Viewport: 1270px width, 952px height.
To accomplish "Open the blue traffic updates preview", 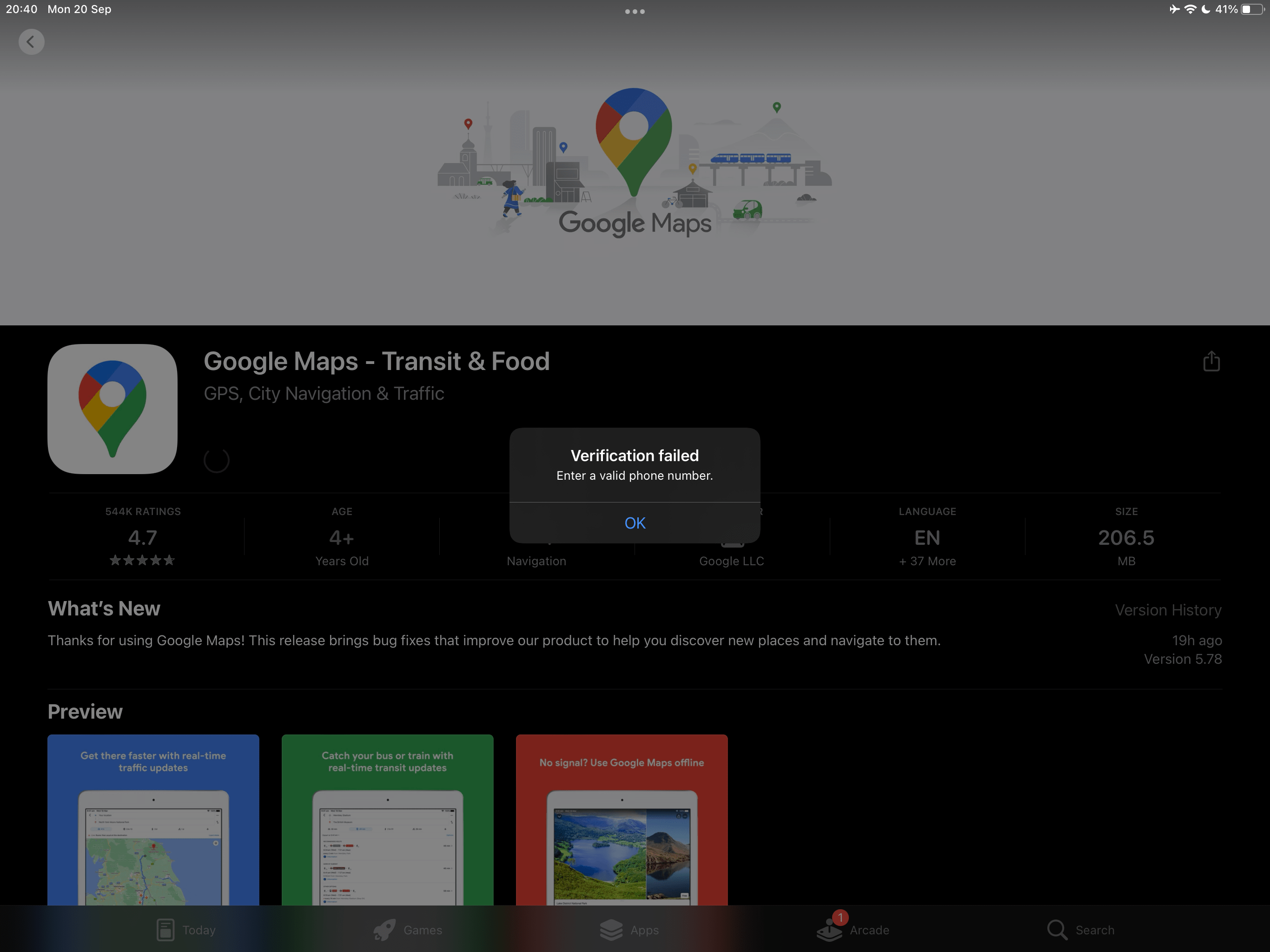I will tap(153, 820).
